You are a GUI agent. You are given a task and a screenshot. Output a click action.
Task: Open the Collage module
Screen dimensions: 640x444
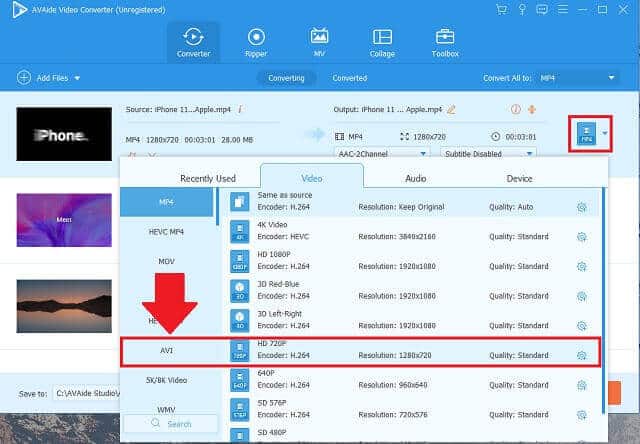(x=382, y=42)
